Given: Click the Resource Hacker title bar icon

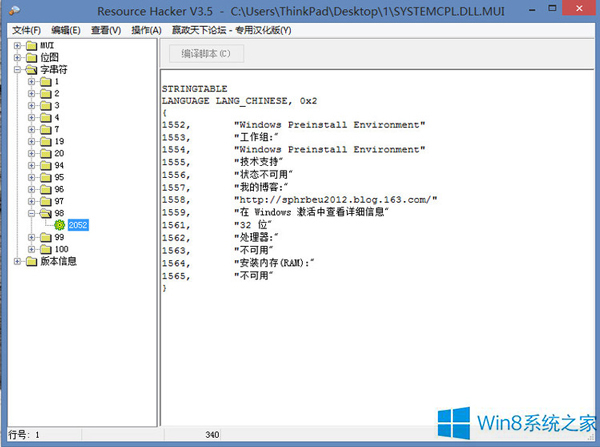Looking at the screenshot, I should coord(15,10).
